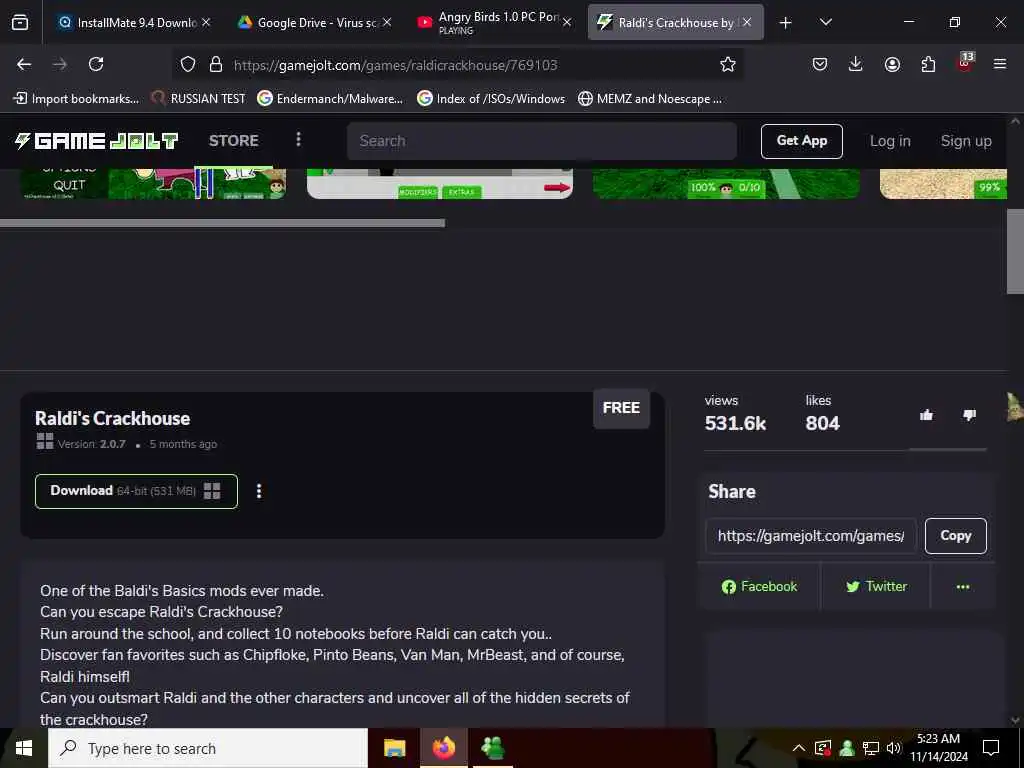Screen dimensions: 1024x768
Task: Like the game with thumbs up
Action: point(926,415)
